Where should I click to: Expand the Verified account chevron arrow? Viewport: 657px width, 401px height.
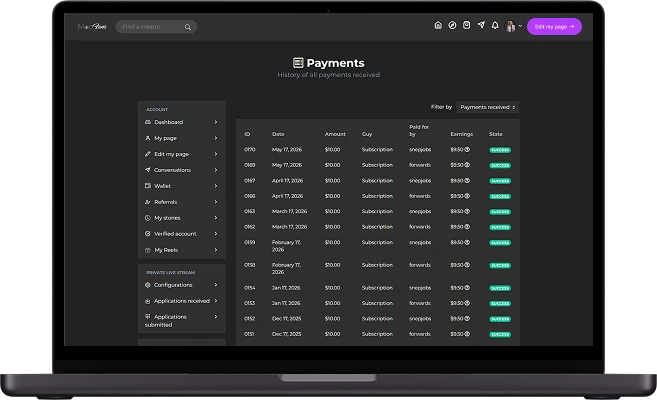point(216,234)
